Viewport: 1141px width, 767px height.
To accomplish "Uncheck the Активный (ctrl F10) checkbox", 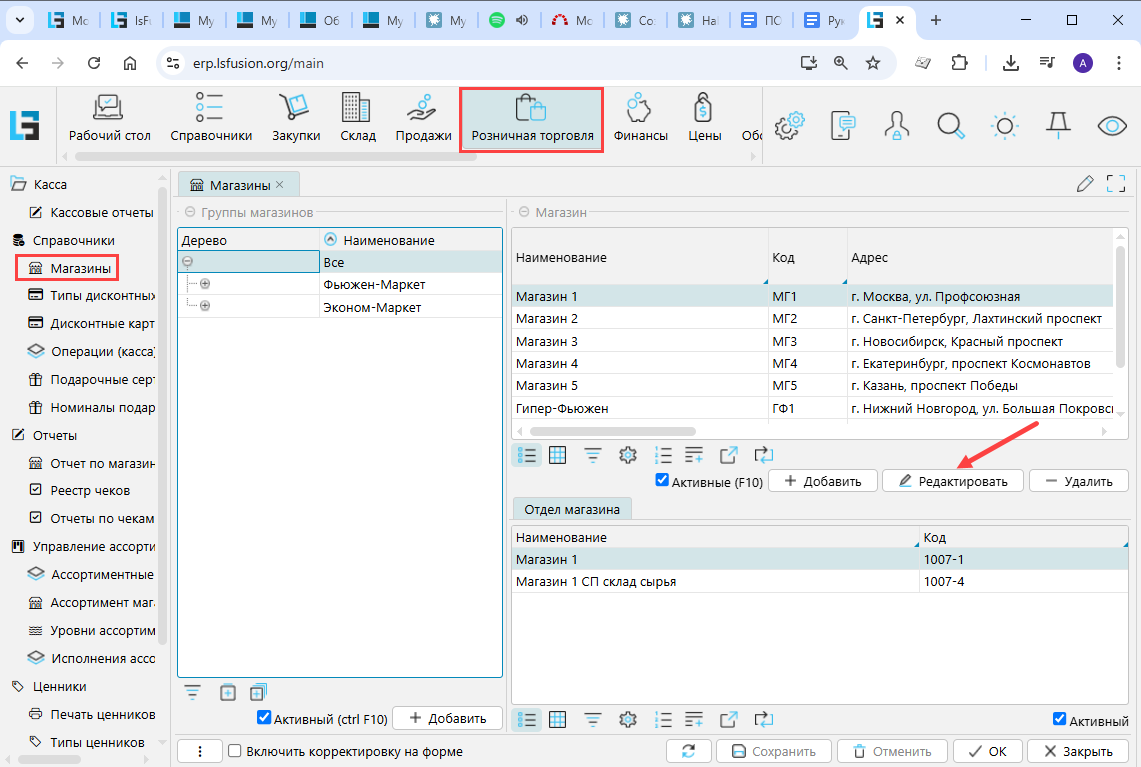I will (264, 718).
